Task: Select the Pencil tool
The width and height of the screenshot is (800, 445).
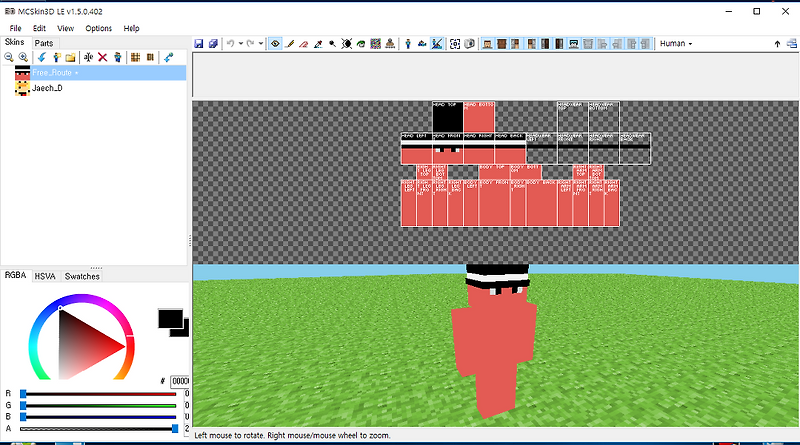Action: click(290, 44)
